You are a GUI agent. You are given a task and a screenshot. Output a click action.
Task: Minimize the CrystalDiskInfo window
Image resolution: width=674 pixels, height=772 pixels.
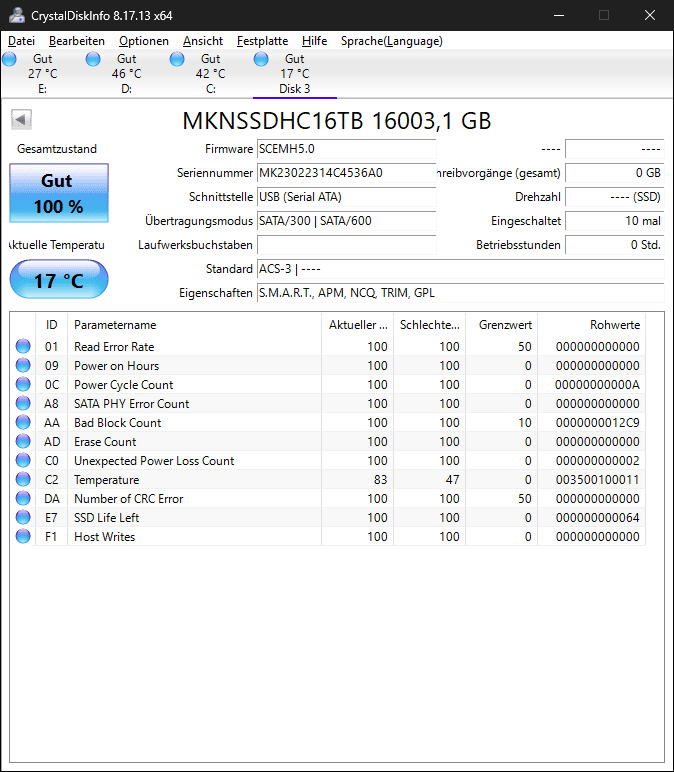click(x=559, y=15)
